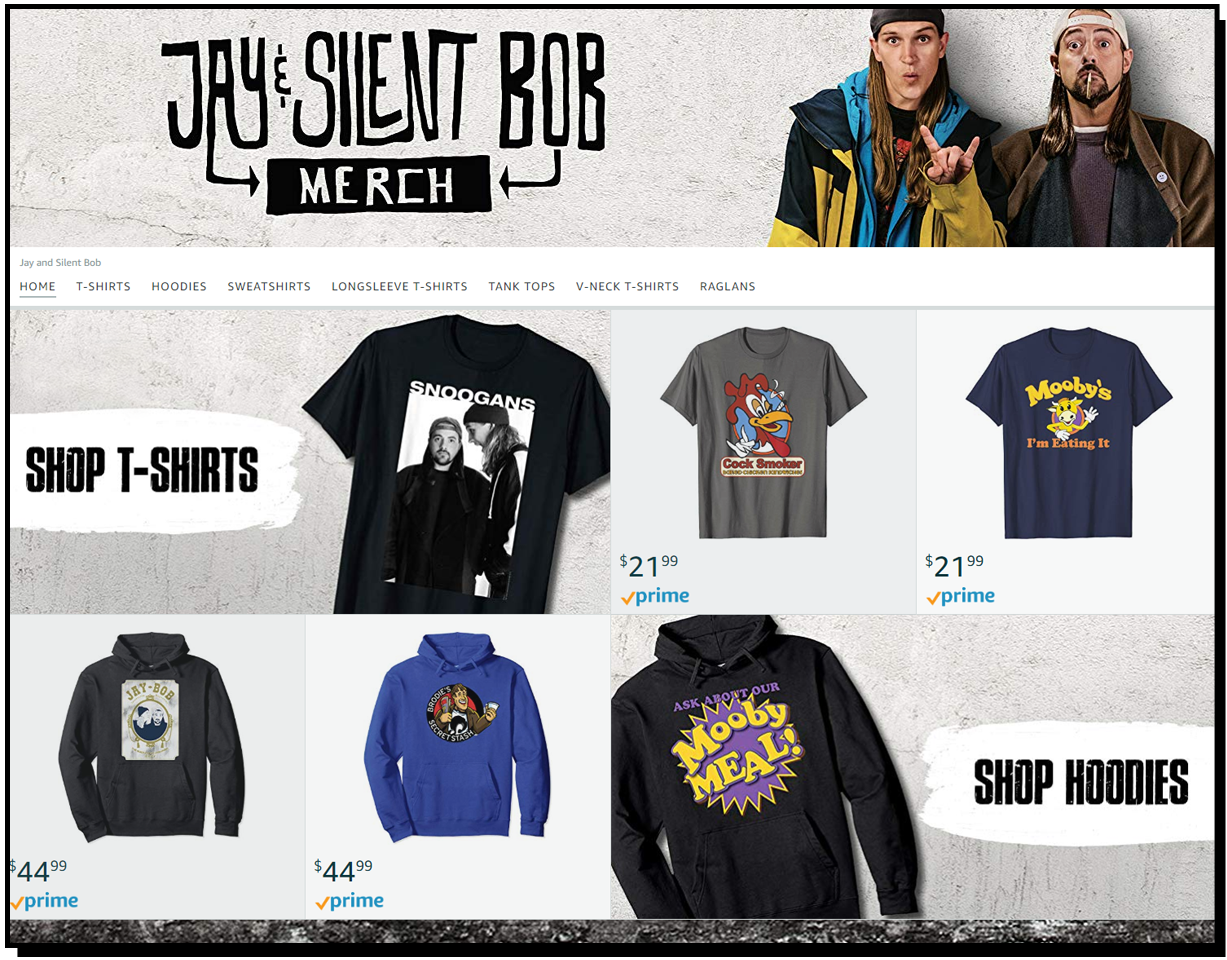This screenshot has width=1227, height=960.
Task: Click the SHOP HOODIES banner text
Action: (1081, 782)
